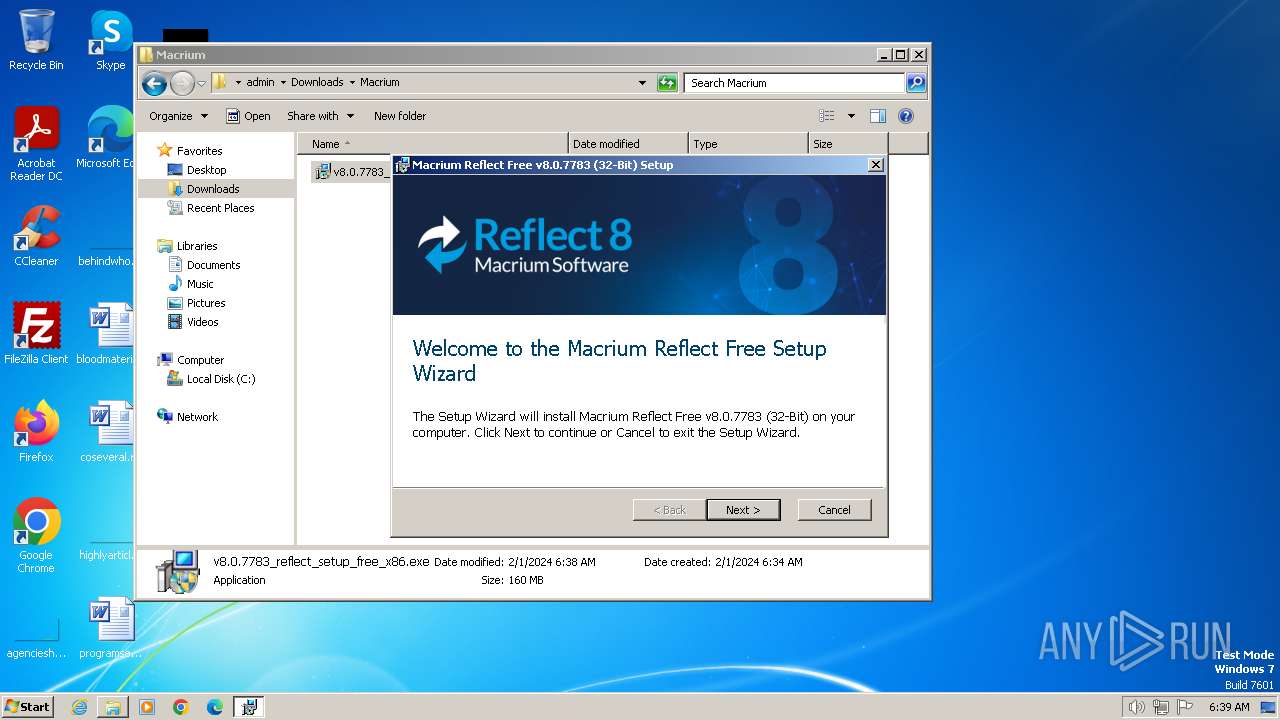Launch Firefox desktop shortcut
1280x720 pixels.
pos(36,432)
